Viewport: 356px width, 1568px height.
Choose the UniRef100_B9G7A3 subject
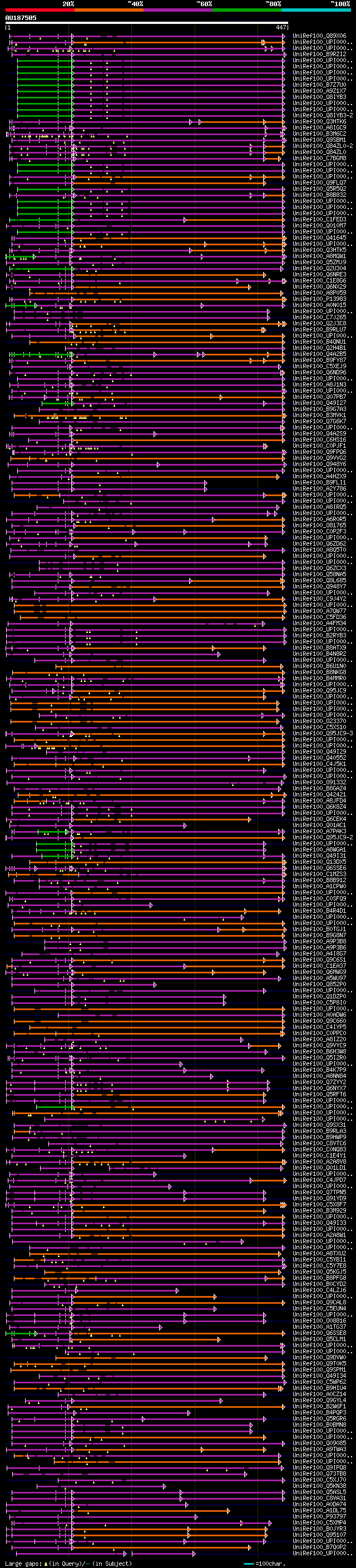(x=319, y=409)
